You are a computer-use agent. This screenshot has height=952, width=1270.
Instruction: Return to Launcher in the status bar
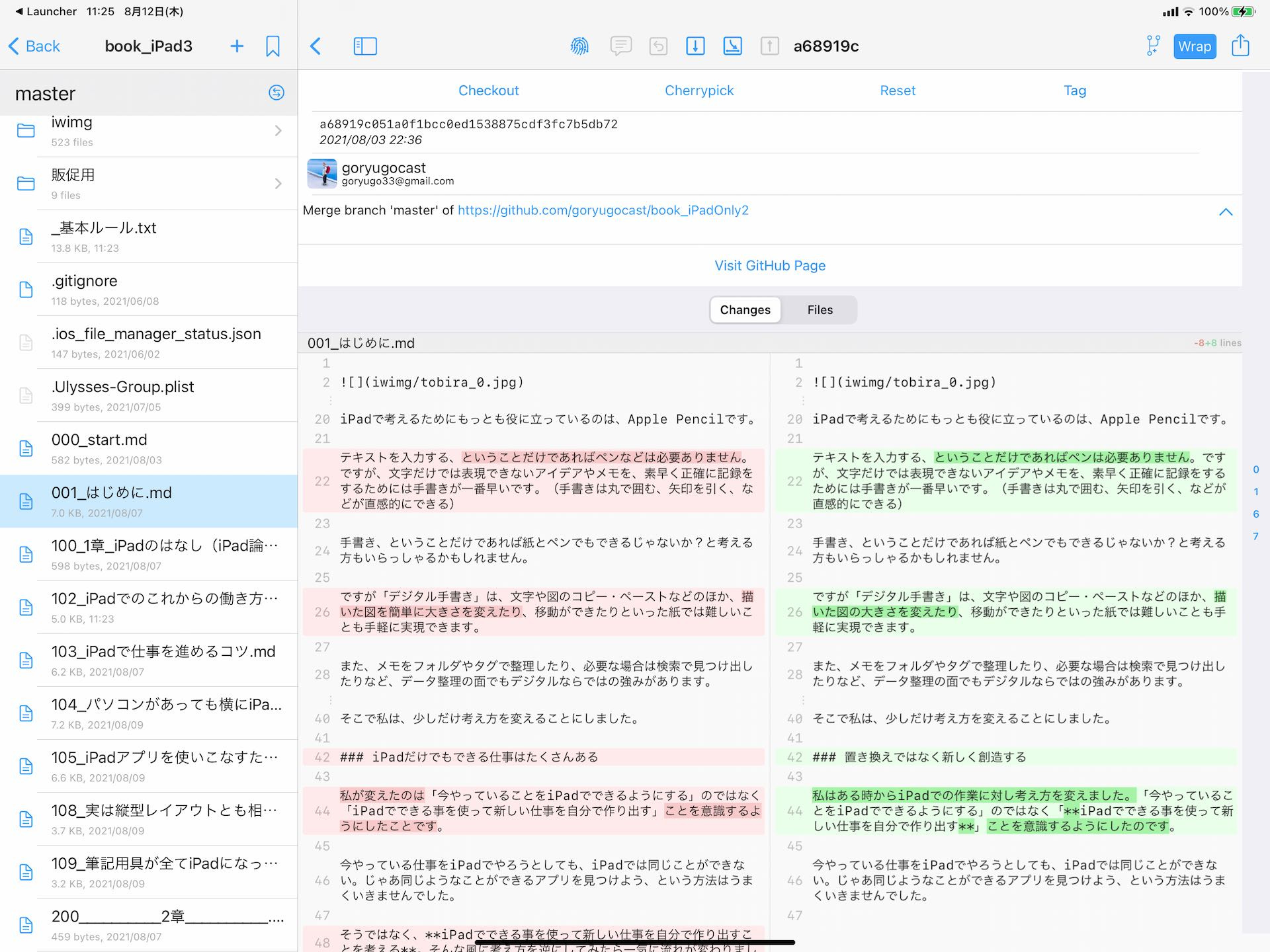click(x=46, y=11)
